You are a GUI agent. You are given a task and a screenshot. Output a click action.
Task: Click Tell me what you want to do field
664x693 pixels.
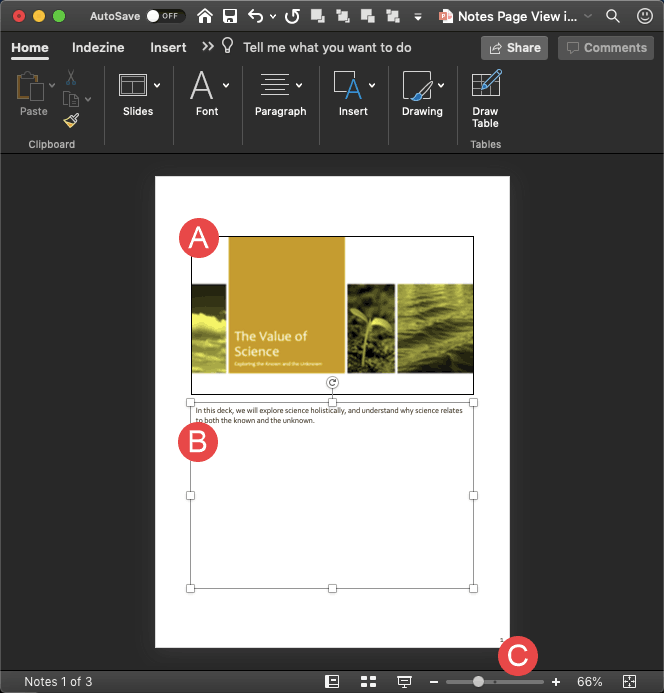coord(327,48)
